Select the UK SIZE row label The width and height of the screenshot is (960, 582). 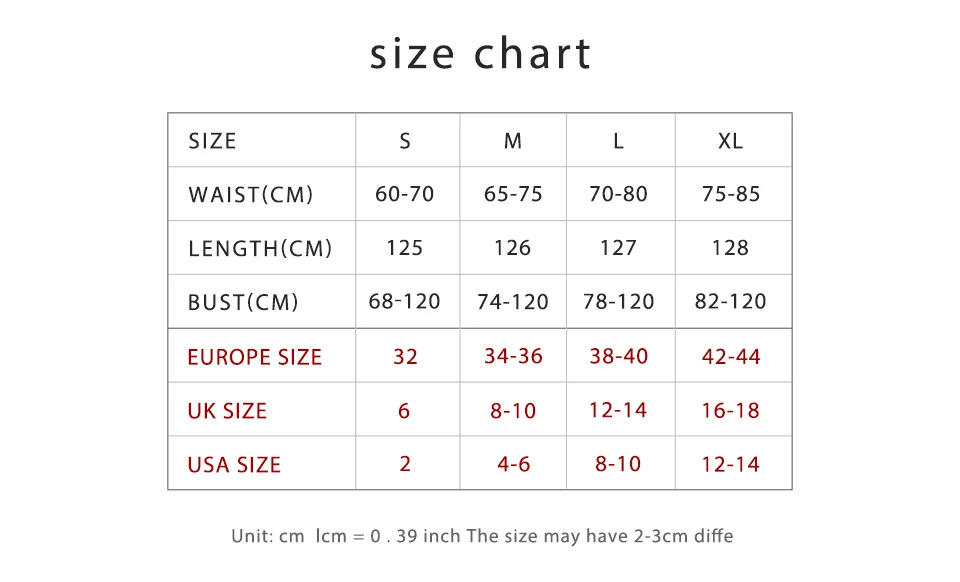click(x=227, y=411)
